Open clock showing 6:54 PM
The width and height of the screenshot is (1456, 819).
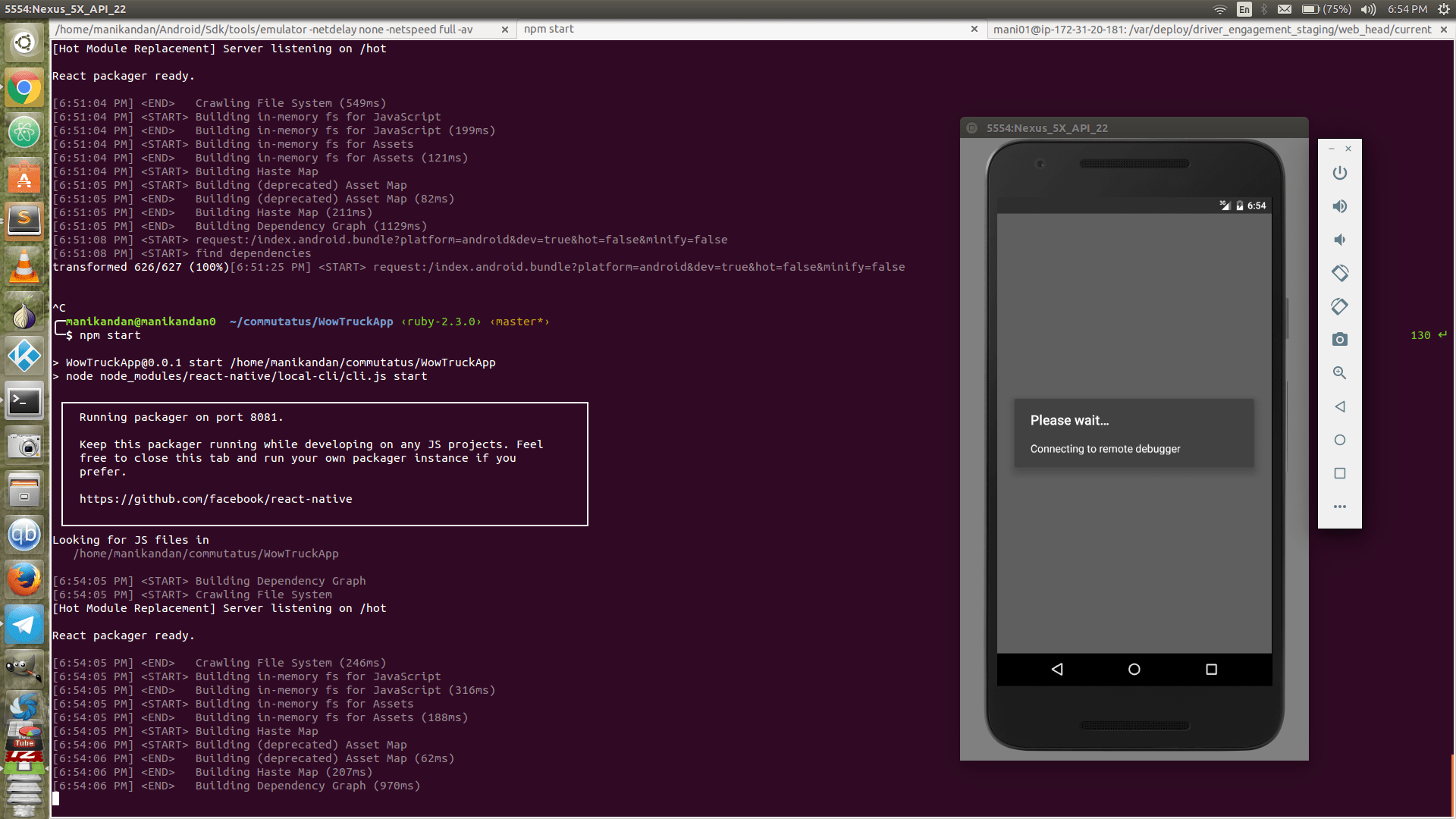click(1407, 9)
